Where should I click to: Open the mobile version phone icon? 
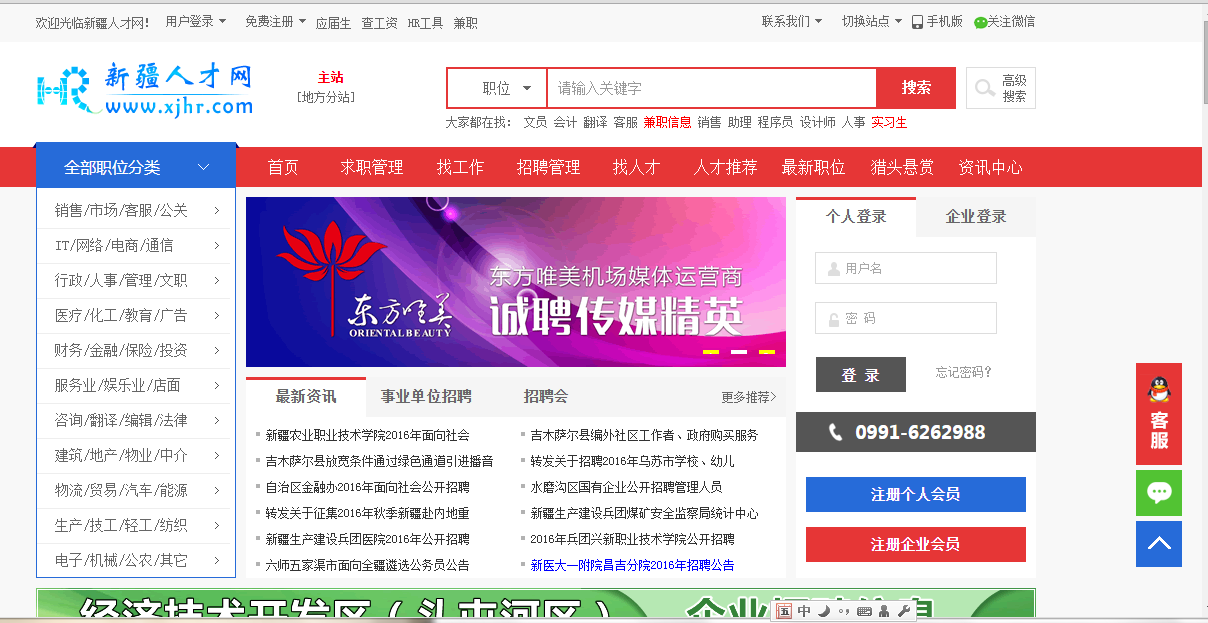(917, 22)
